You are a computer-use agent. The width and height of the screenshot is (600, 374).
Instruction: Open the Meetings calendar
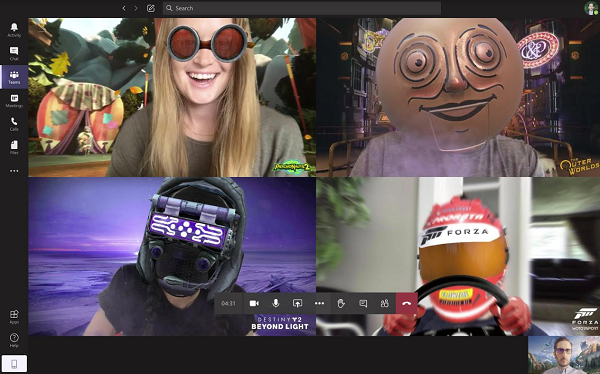(x=14, y=101)
